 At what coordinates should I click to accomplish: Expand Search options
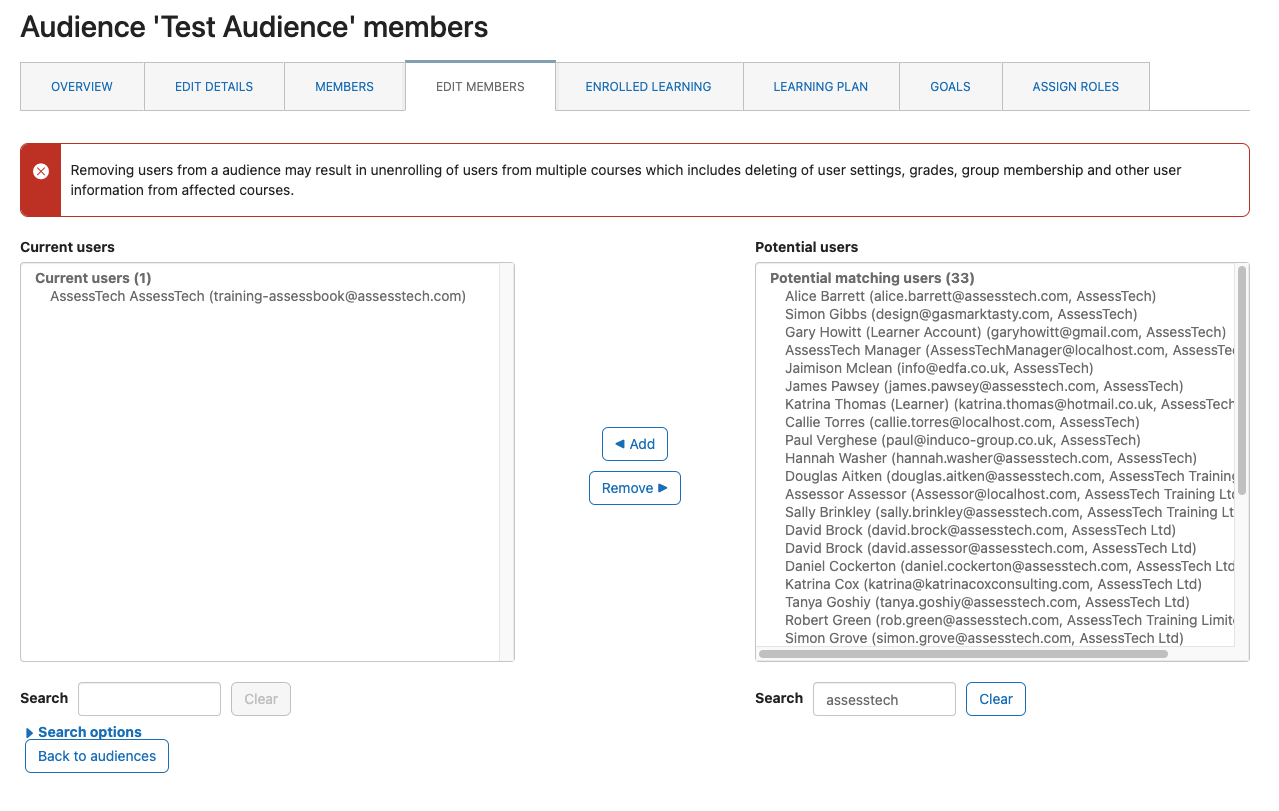pos(84,732)
